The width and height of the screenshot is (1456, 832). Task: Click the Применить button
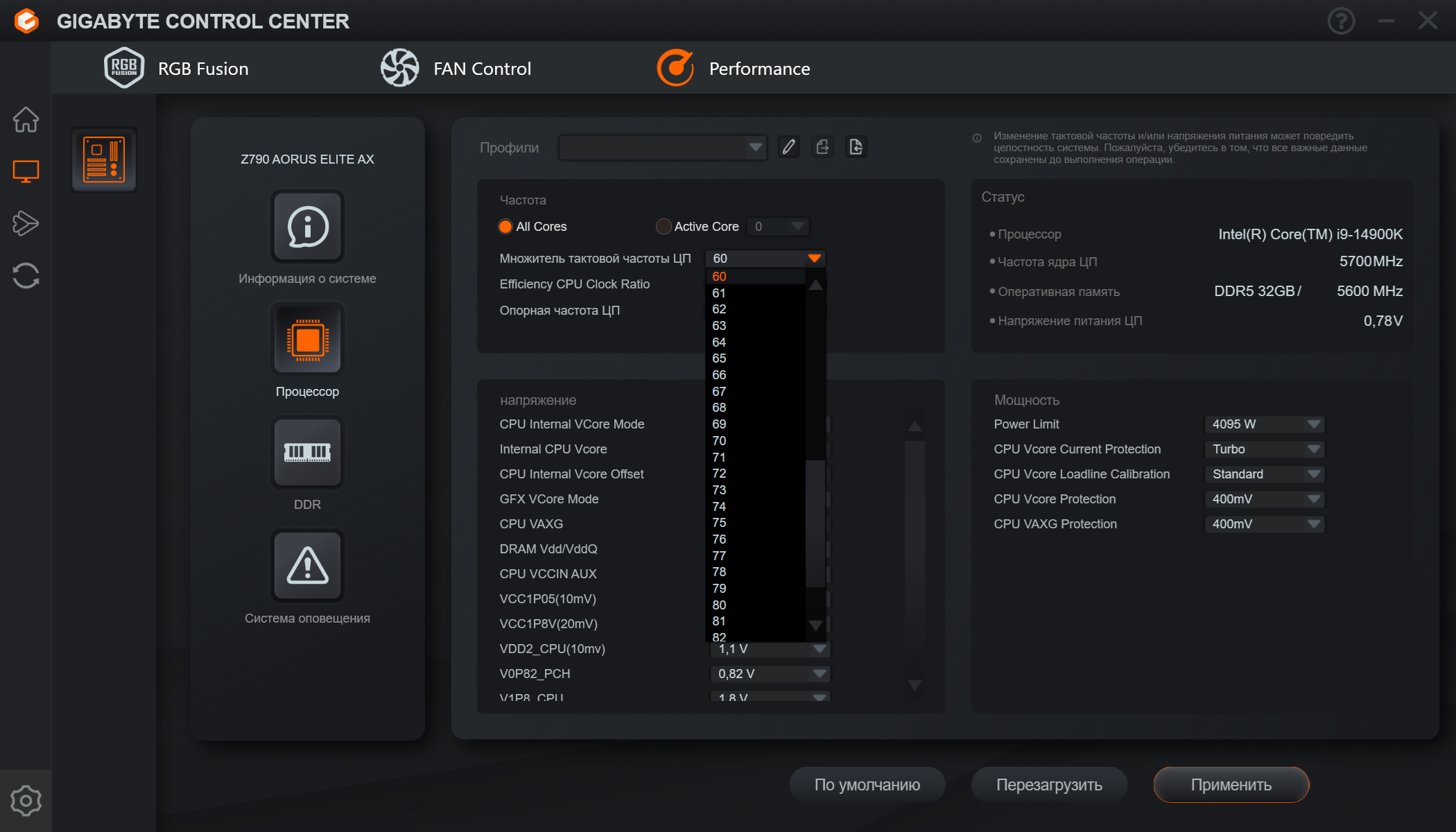click(x=1231, y=785)
